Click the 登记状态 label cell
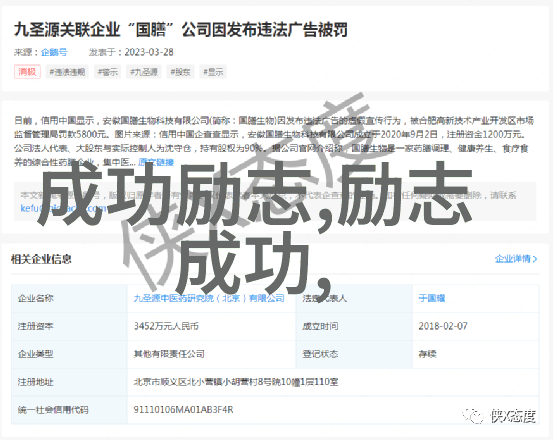Viewport: 553px width, 440px height. (x=354, y=354)
